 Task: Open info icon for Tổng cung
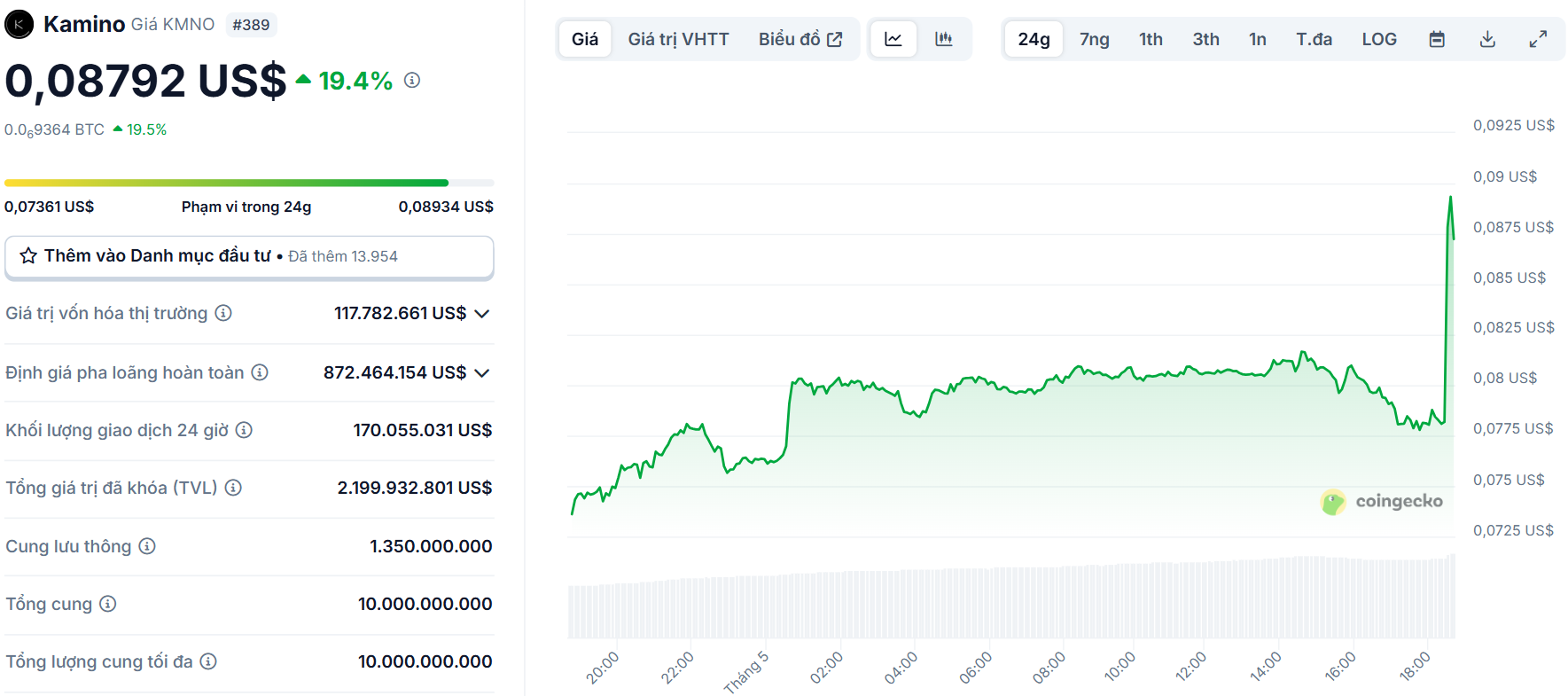click(x=107, y=604)
